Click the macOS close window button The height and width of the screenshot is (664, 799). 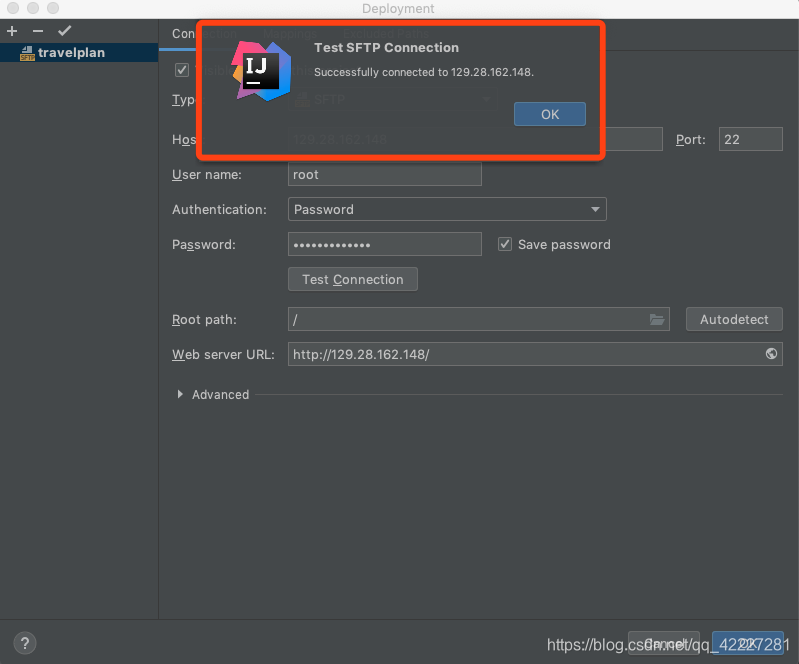[x=13, y=8]
